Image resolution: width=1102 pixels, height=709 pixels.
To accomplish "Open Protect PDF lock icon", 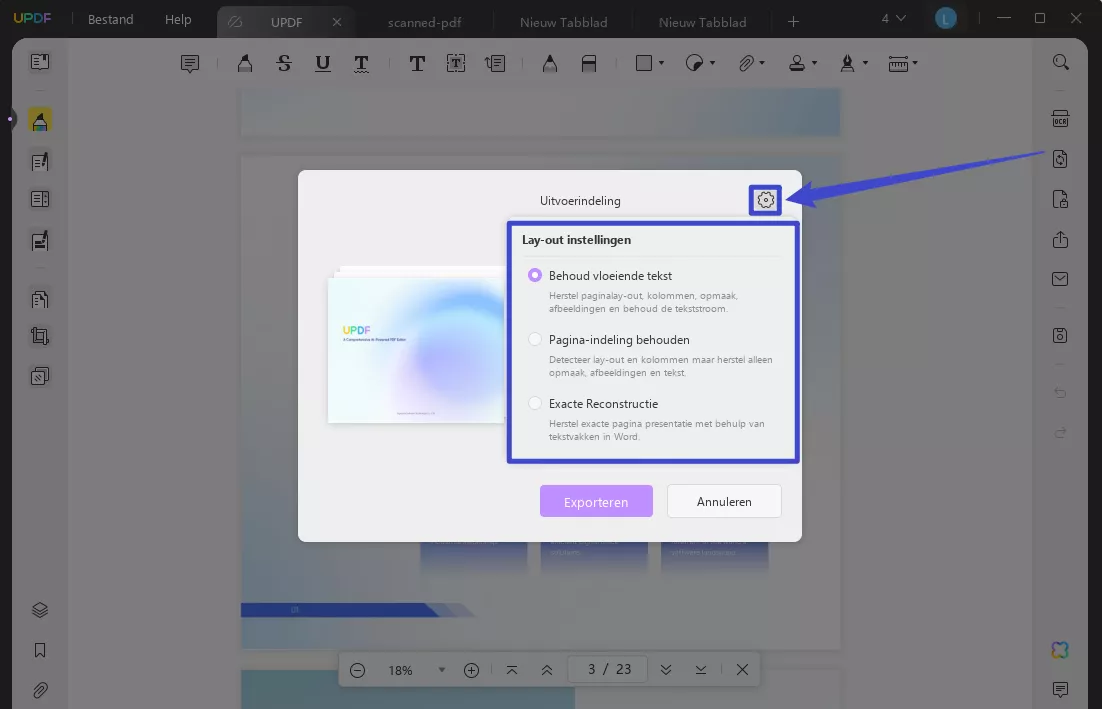I will point(1061,199).
